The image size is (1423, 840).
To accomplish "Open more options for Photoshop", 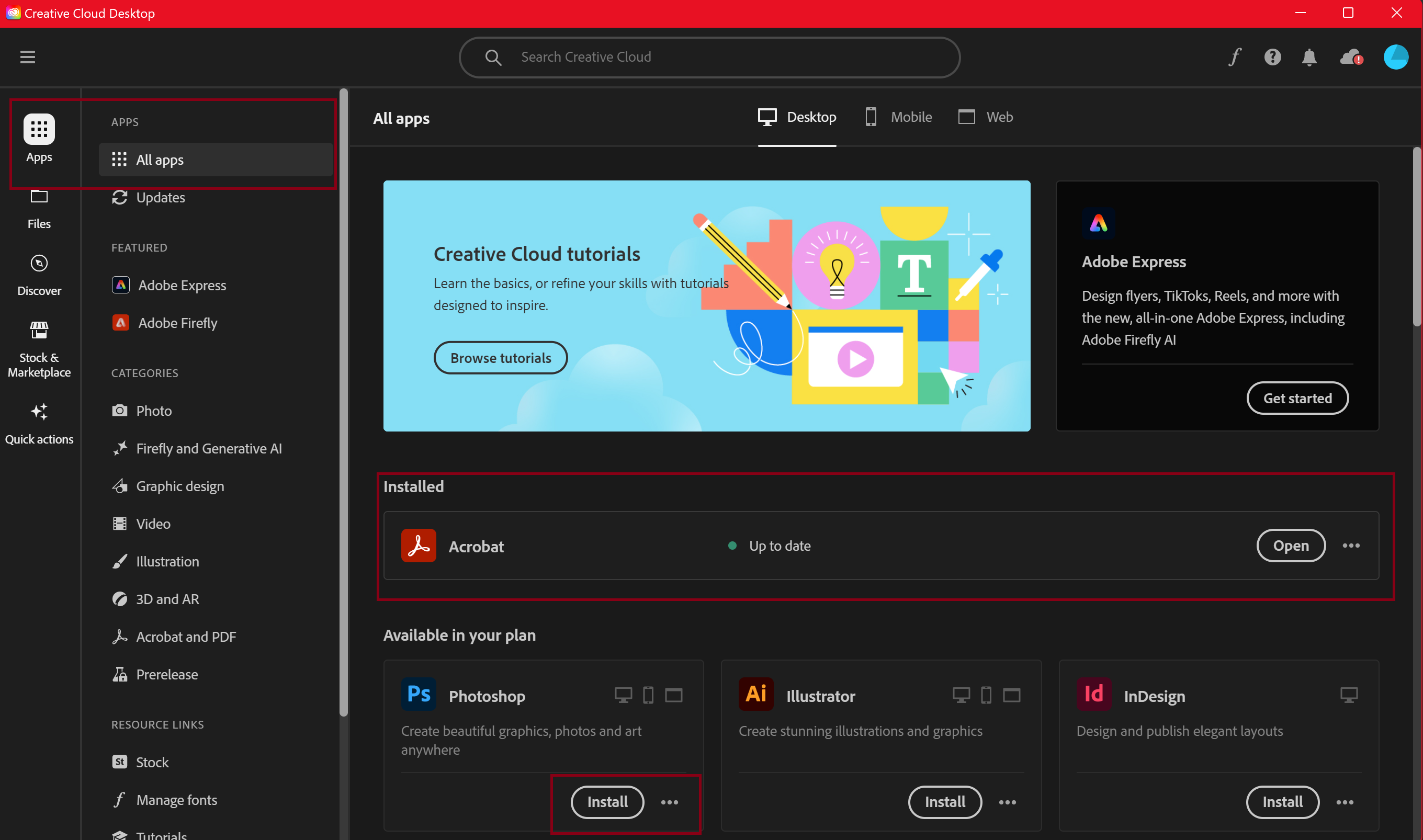I will pyautogui.click(x=669, y=803).
